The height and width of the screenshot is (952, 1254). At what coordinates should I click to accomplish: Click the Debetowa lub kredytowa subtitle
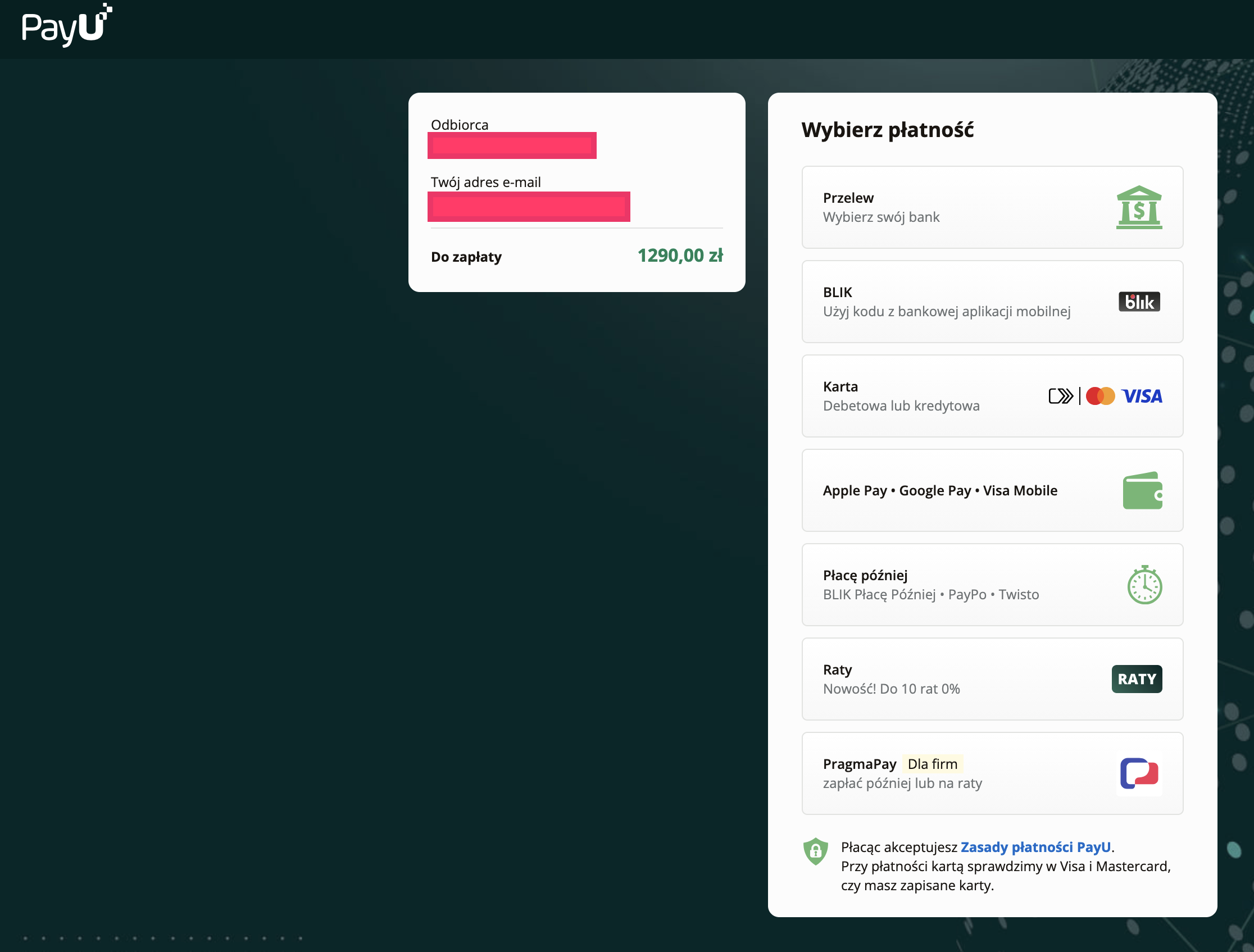point(901,406)
